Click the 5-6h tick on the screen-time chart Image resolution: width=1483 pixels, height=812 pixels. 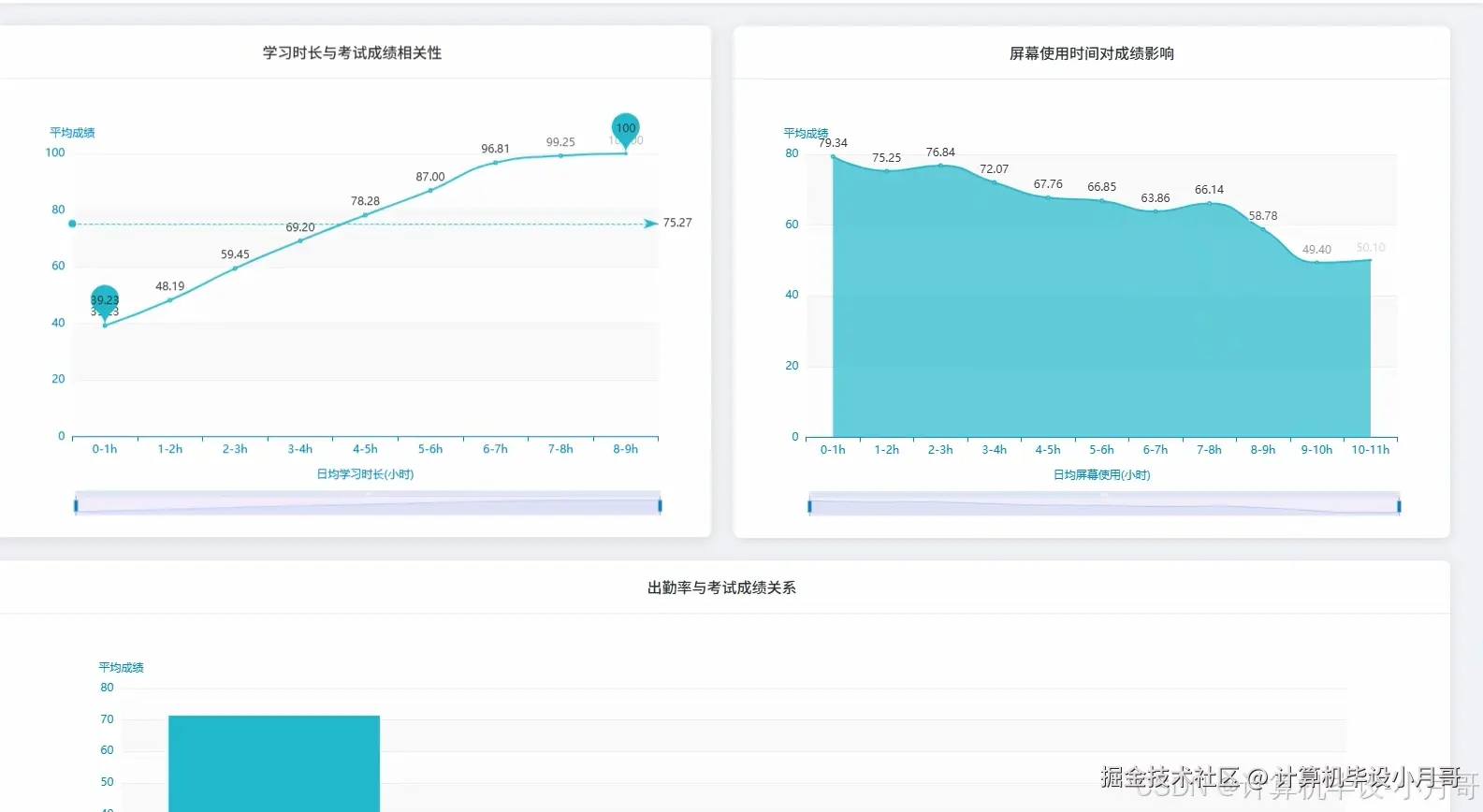[1101, 450]
